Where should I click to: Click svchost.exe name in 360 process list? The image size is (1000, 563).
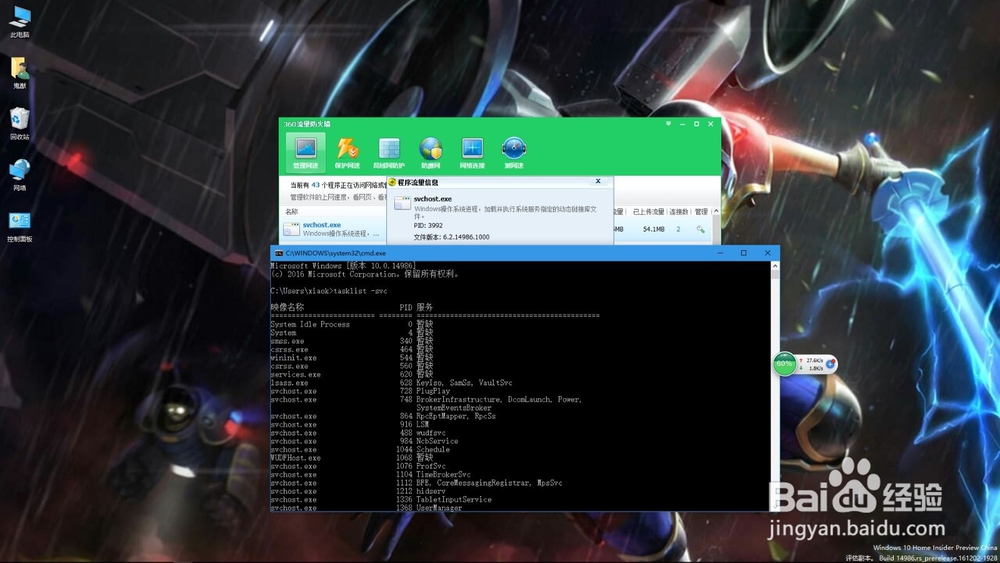[321, 224]
